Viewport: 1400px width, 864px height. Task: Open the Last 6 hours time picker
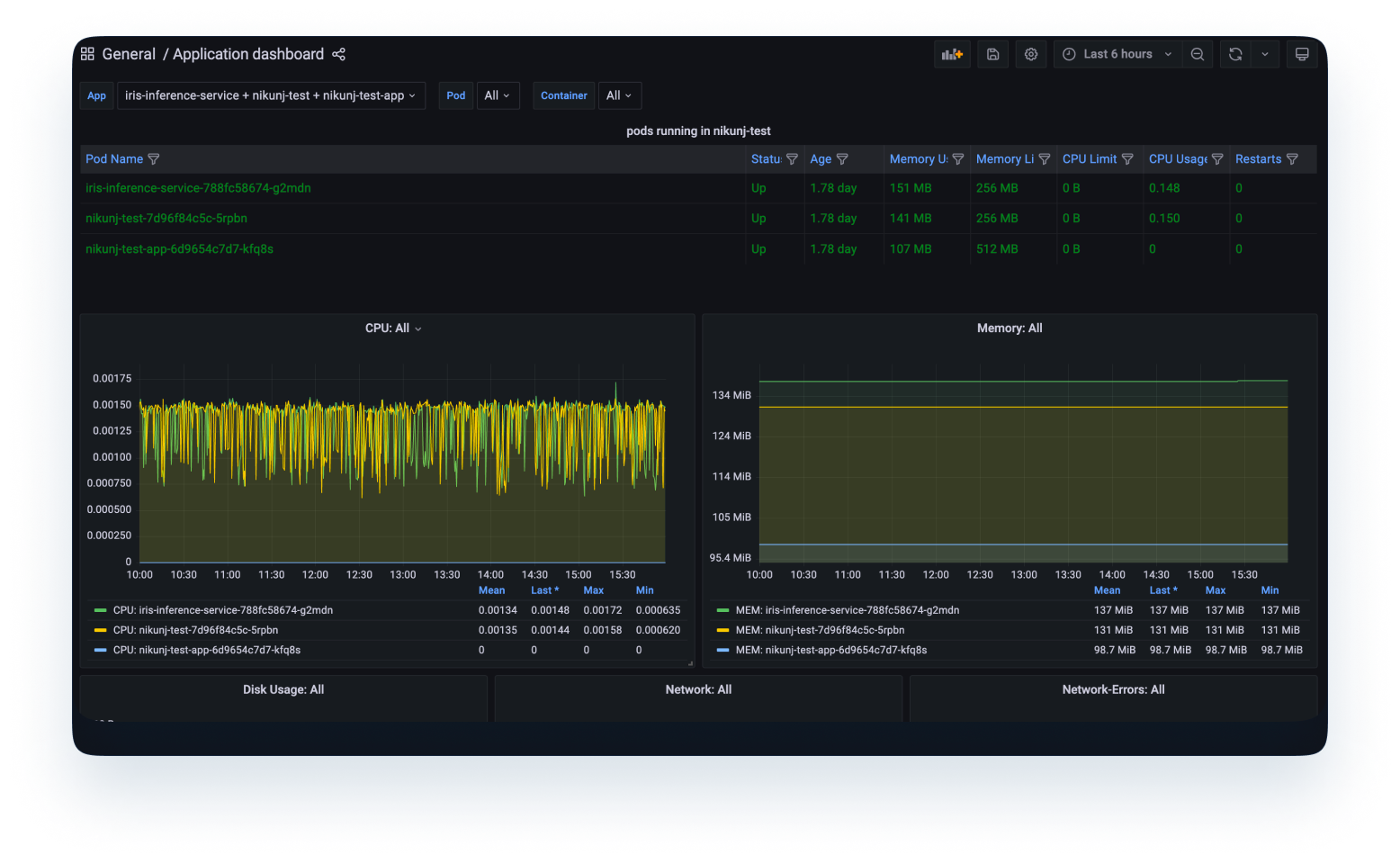1117,54
